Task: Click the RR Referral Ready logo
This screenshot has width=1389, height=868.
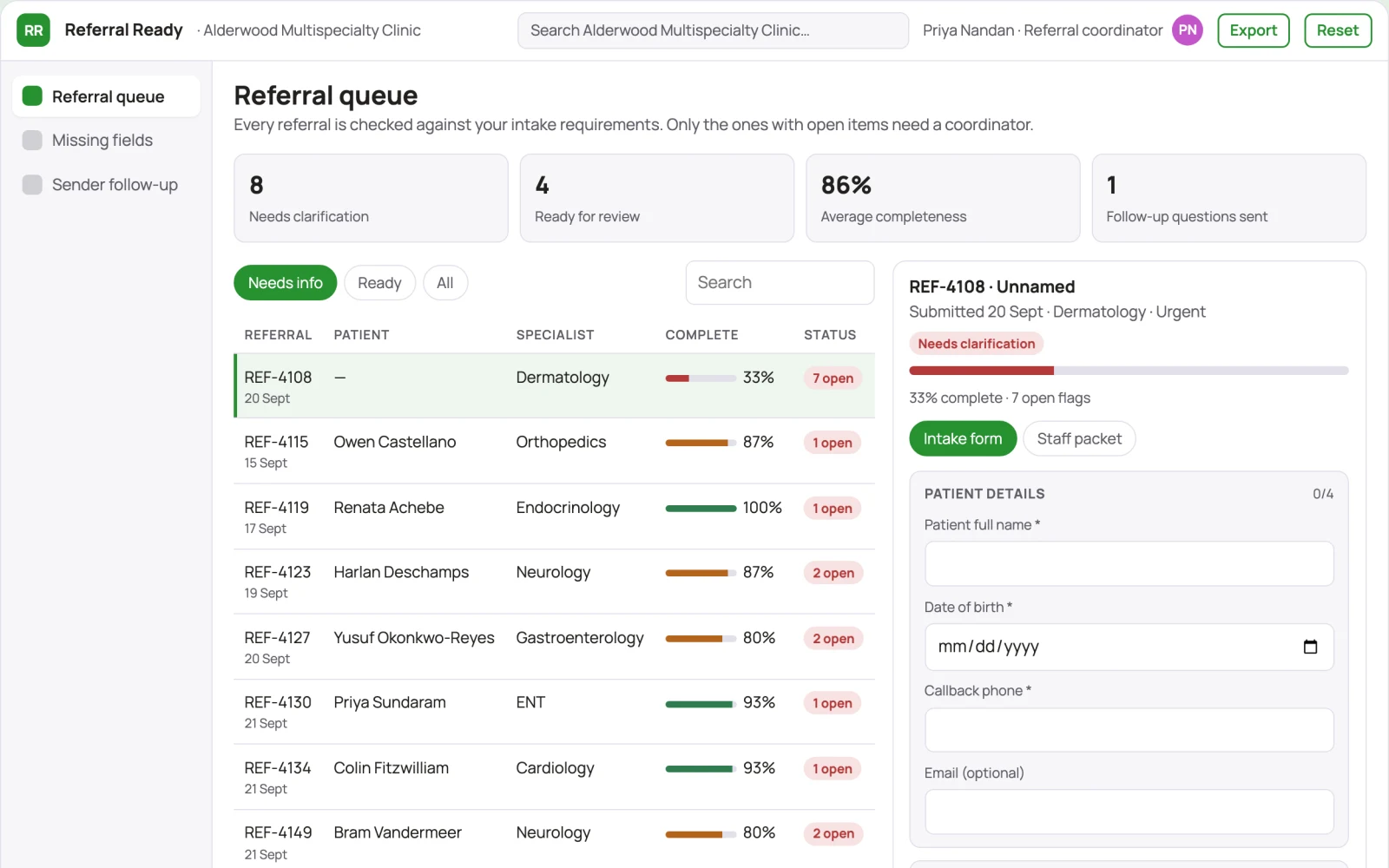Action: tap(33, 30)
